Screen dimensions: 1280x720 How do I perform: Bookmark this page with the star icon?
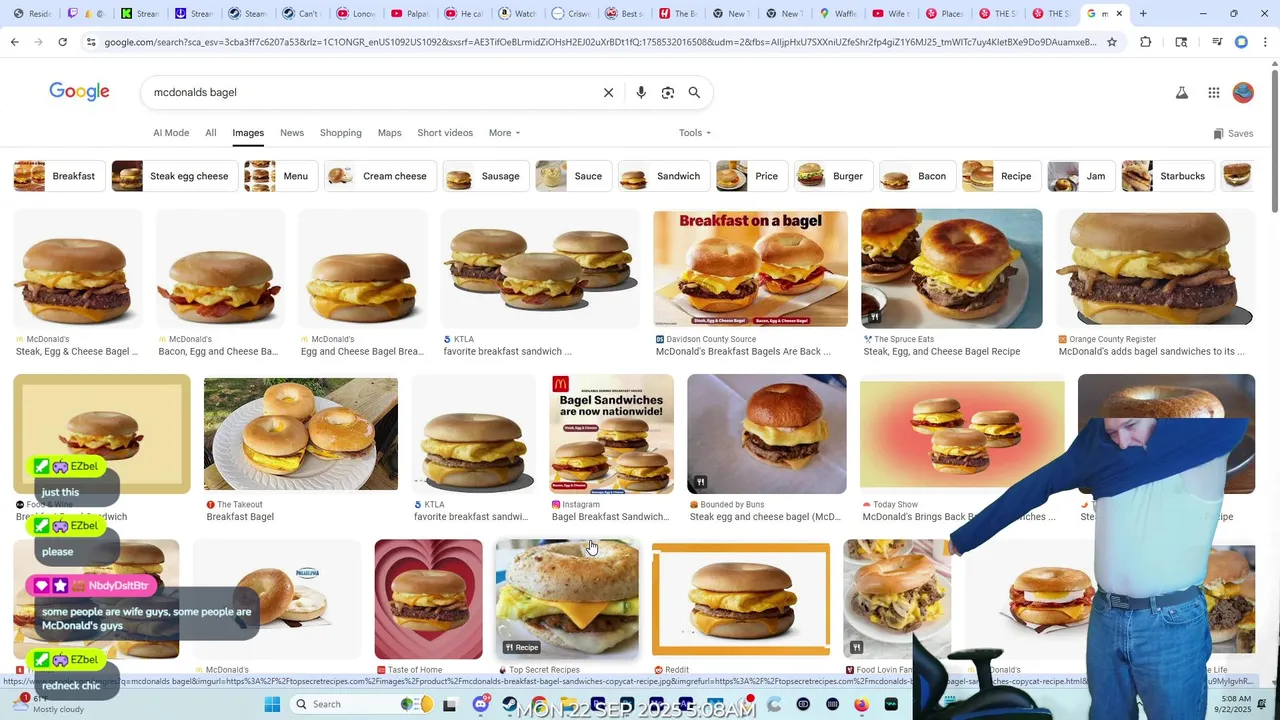coord(1111,42)
